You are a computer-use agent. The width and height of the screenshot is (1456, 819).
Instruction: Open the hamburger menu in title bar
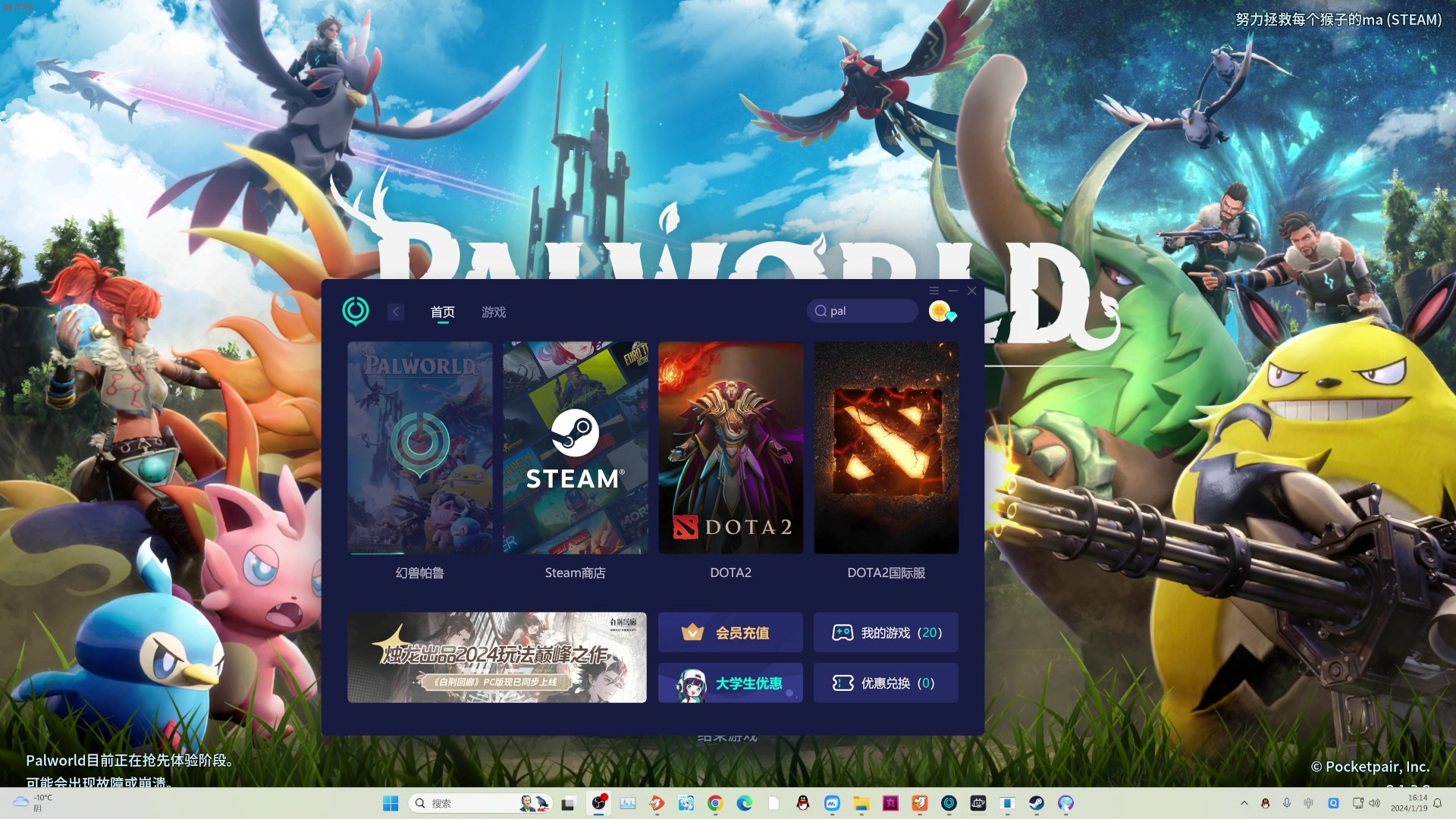[x=934, y=290]
